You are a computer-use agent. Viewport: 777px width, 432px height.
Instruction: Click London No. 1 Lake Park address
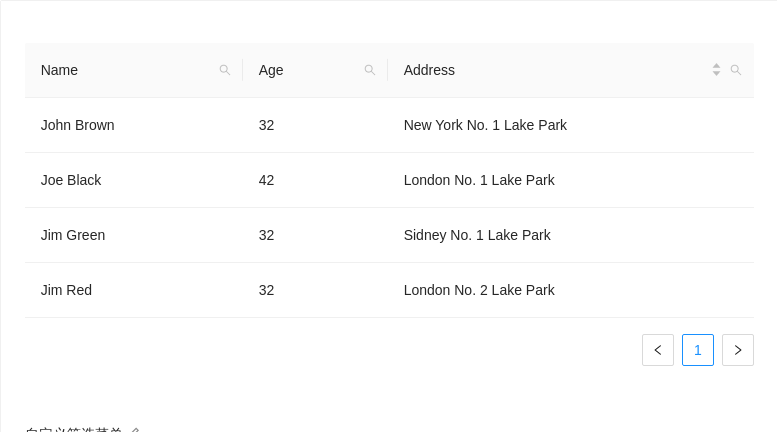coord(479,180)
